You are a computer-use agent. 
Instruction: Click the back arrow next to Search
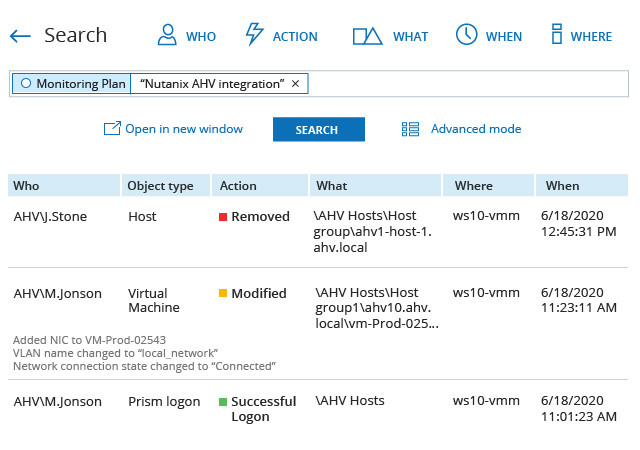(x=20, y=36)
